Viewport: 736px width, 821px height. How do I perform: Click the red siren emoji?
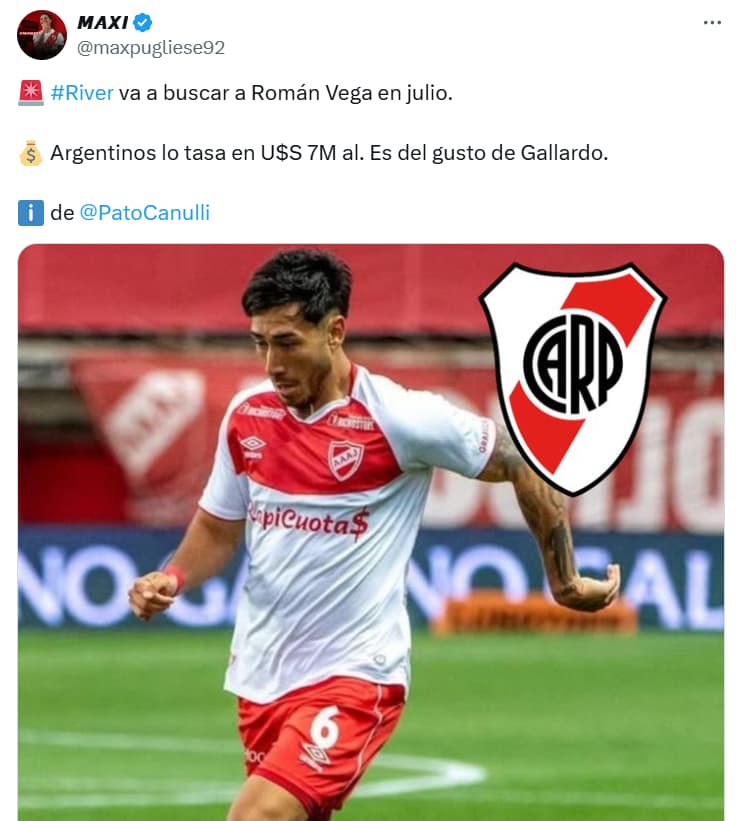31,93
